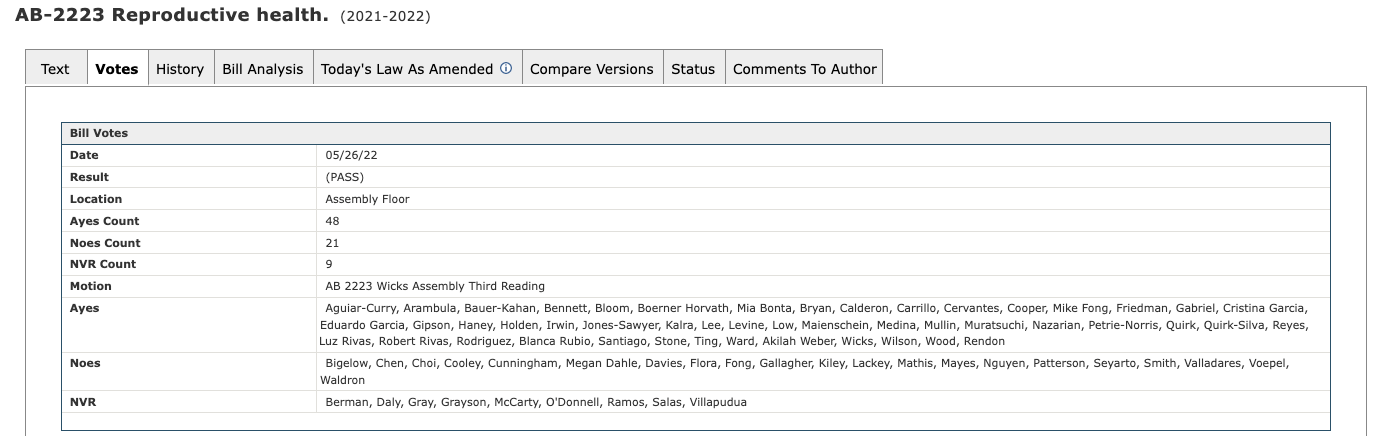Click the info icon beside Today's Law As Amended
1391x436 pixels.
(506, 69)
